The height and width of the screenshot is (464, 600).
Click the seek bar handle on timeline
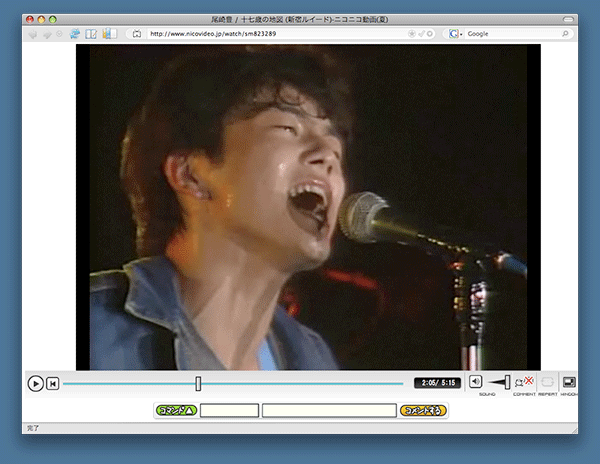198,383
